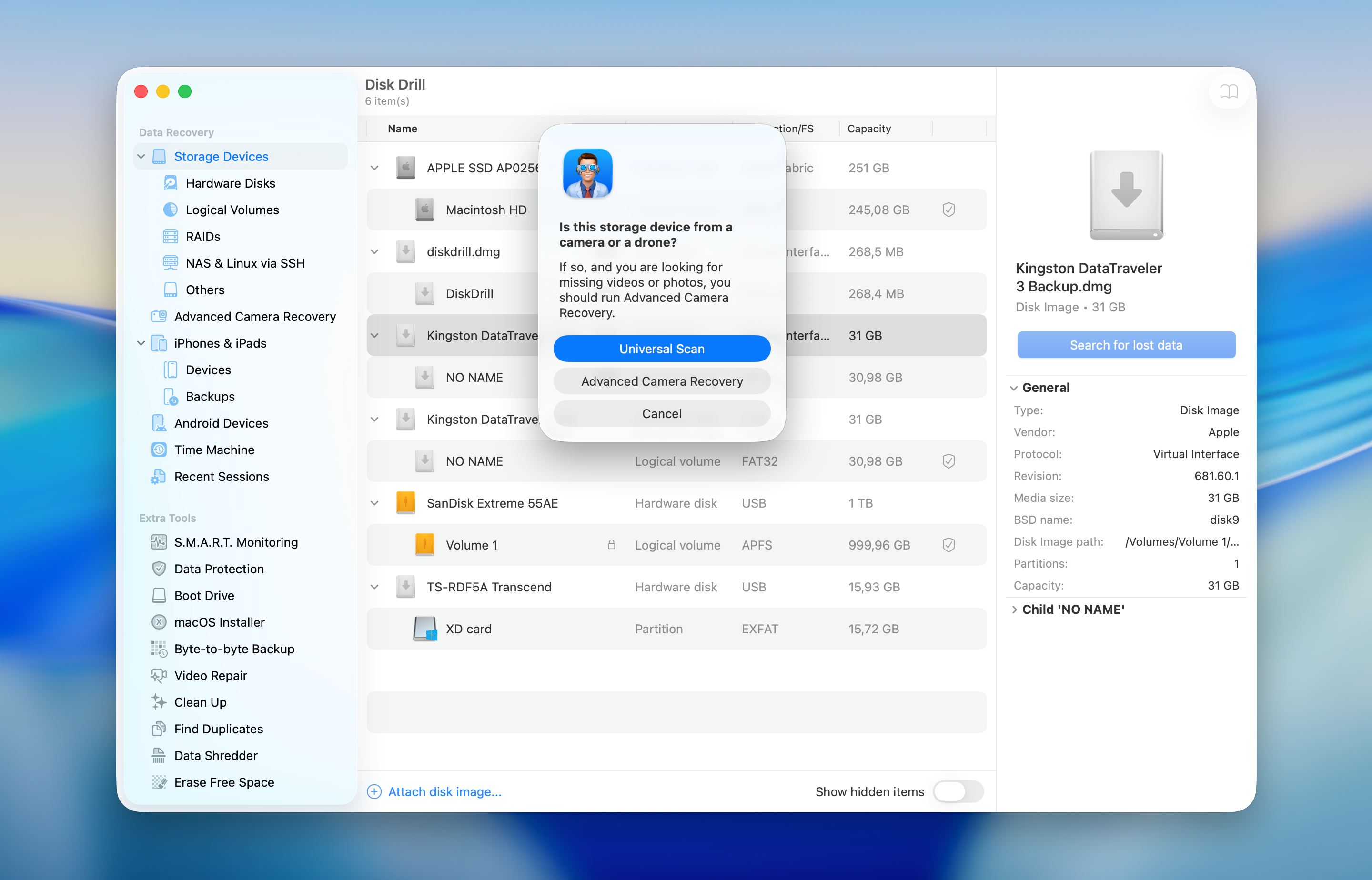Viewport: 1372px width, 880px height.
Task: Open the Data Protection tool
Action: (x=219, y=569)
